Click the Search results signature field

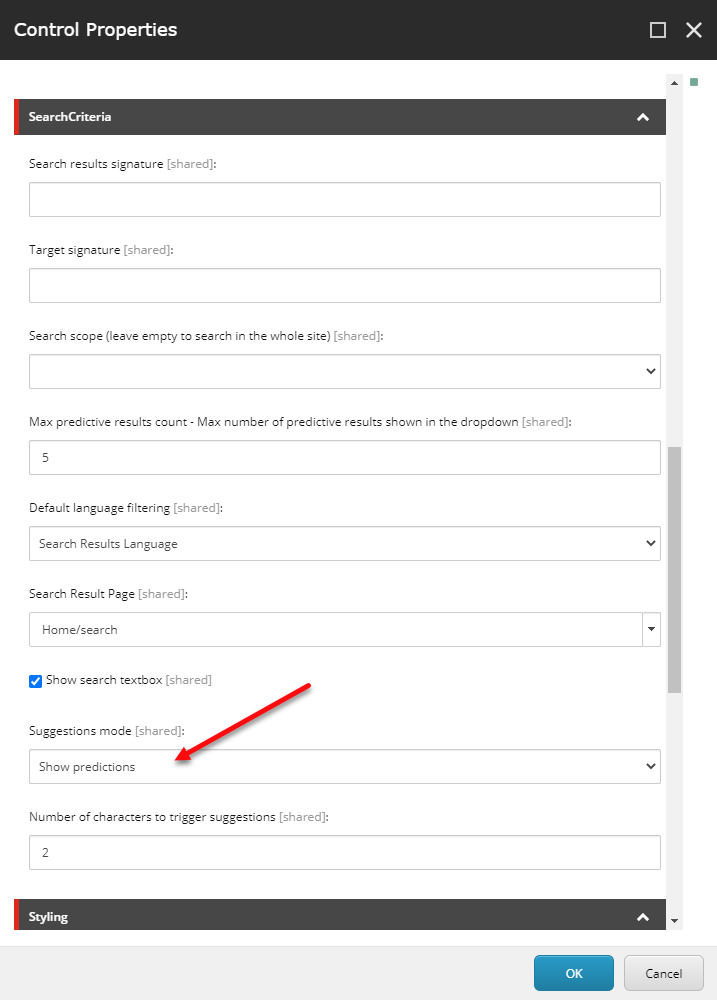344,200
